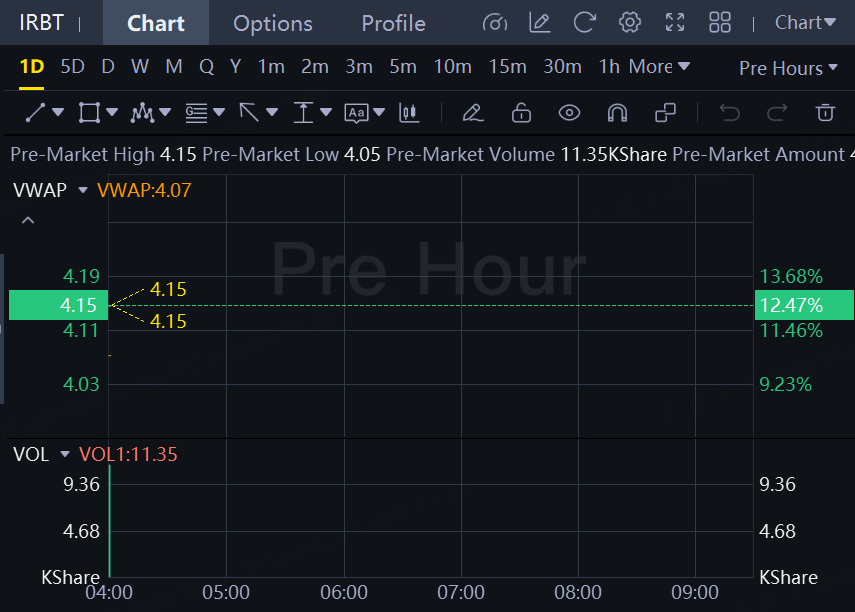Select the 15m interval

[x=507, y=67]
